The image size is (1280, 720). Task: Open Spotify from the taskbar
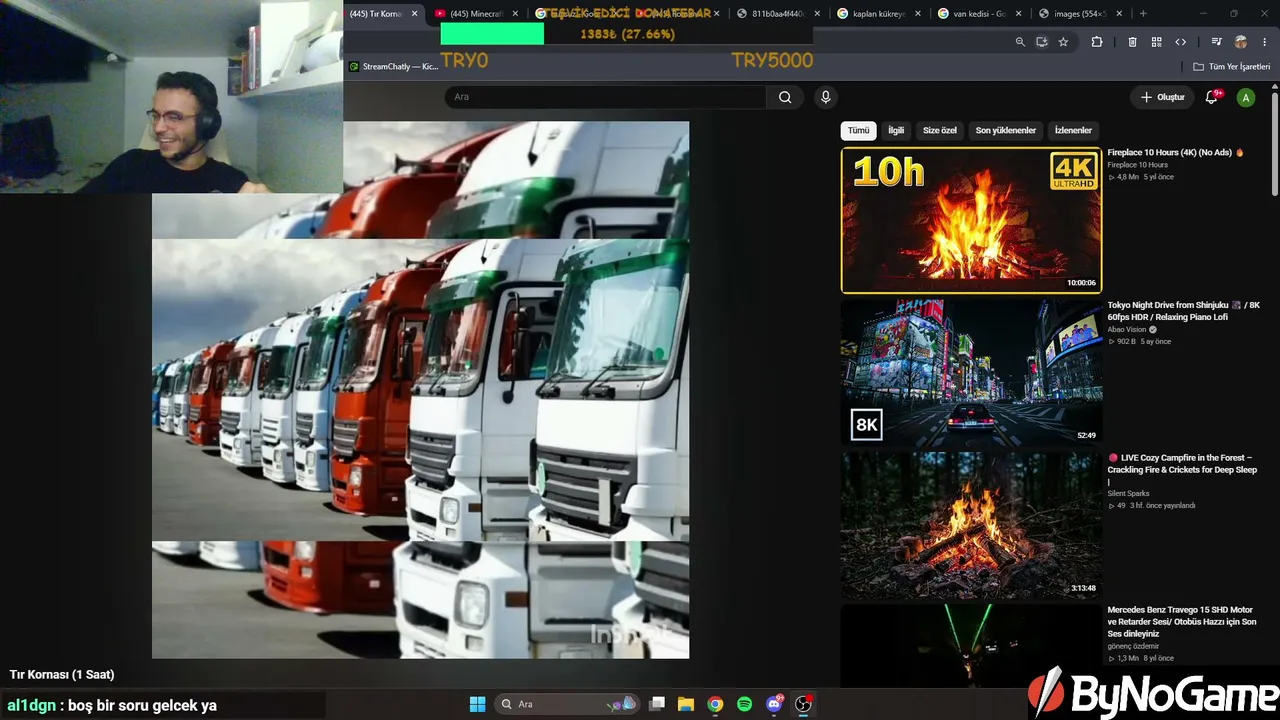[x=744, y=704]
